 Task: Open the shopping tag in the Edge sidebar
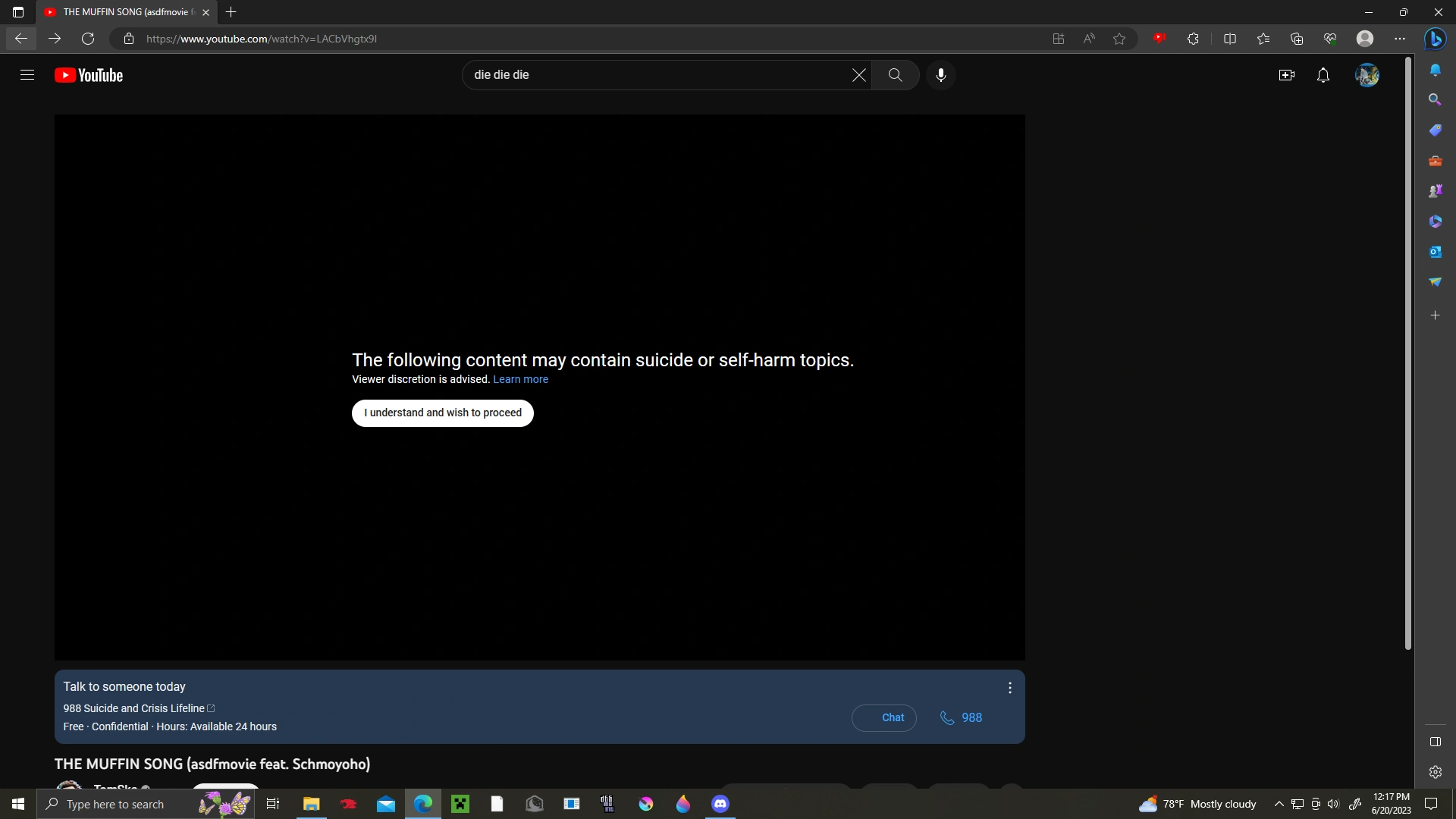coord(1436,130)
